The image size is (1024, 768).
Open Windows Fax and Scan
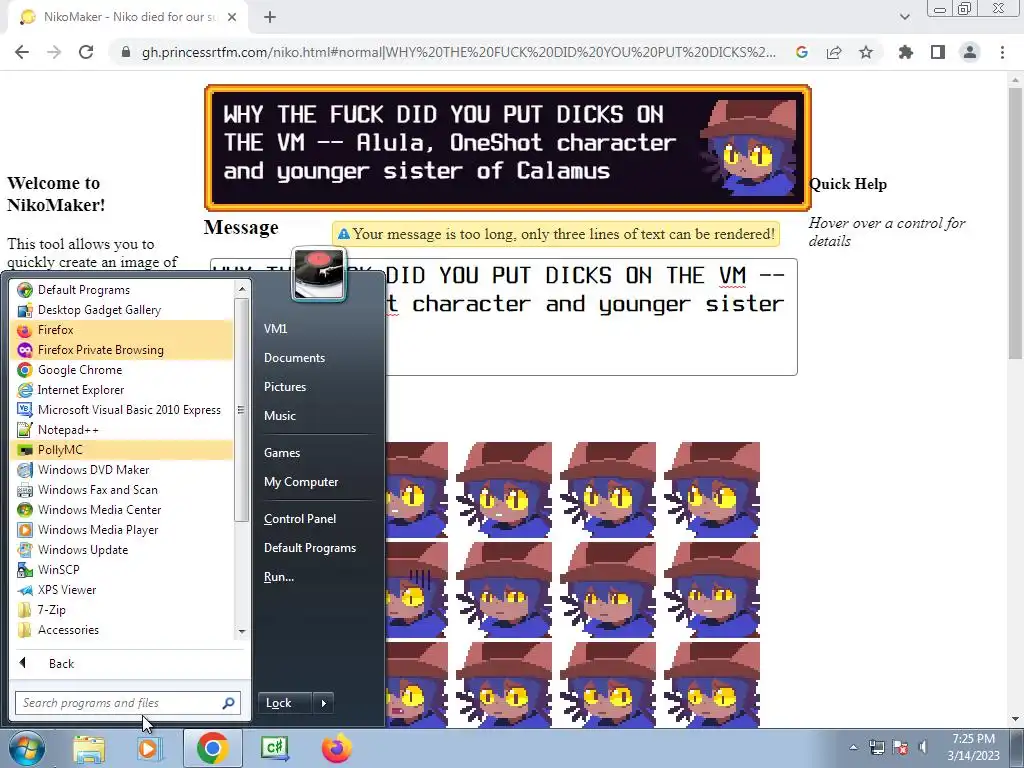click(121, 490)
